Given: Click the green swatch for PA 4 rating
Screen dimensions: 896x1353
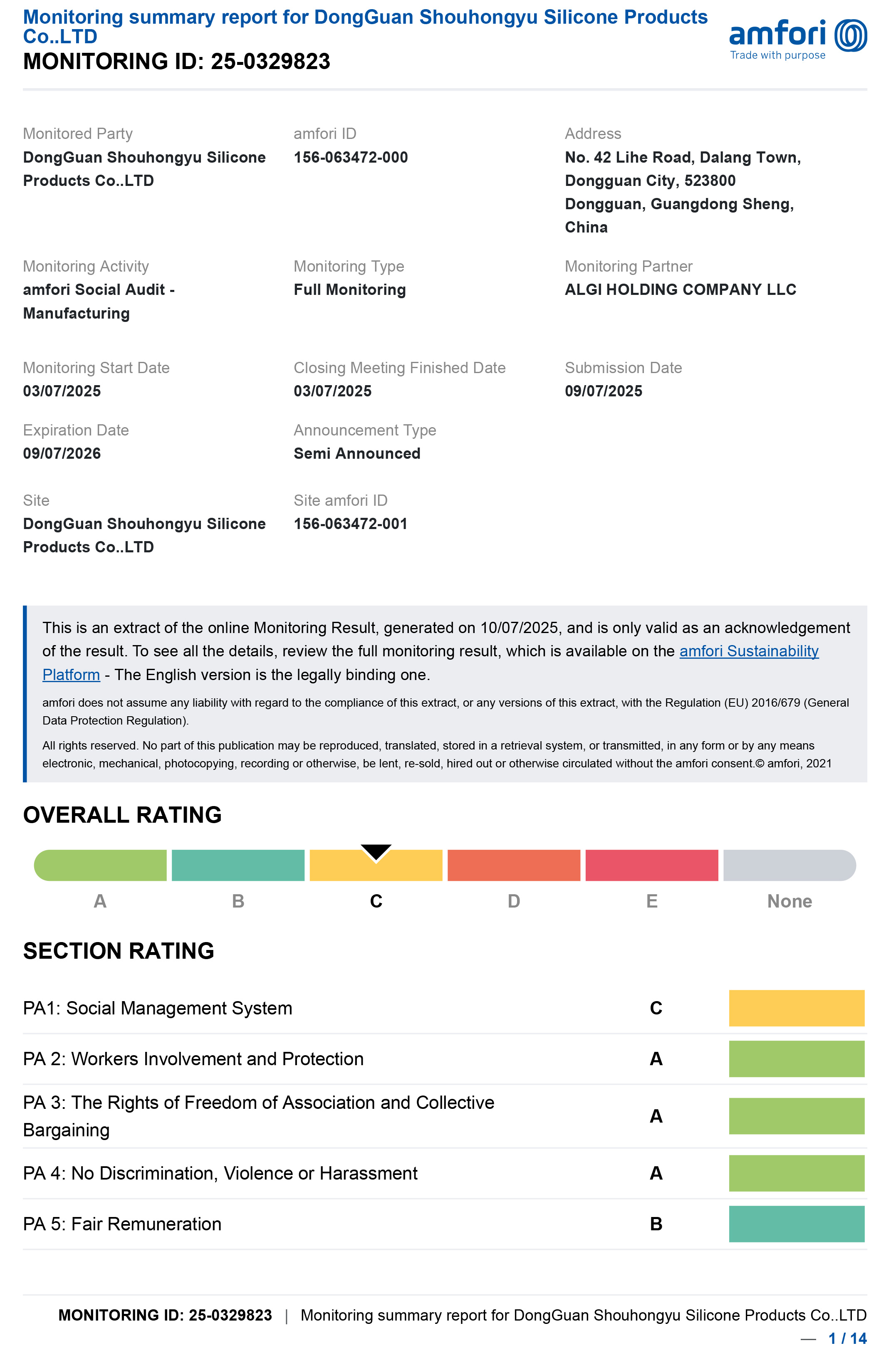Looking at the screenshot, I should point(796,1173).
